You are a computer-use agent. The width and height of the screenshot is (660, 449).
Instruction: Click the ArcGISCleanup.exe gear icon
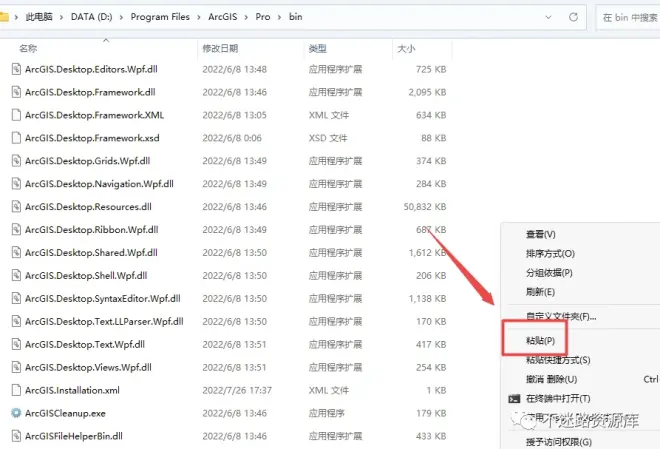coord(16,413)
